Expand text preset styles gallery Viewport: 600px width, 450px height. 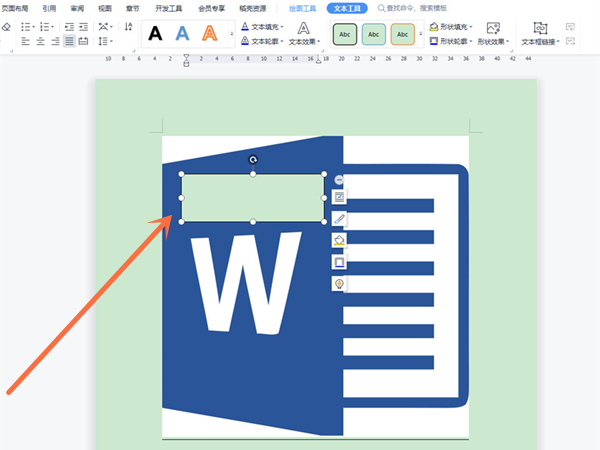coord(232,34)
